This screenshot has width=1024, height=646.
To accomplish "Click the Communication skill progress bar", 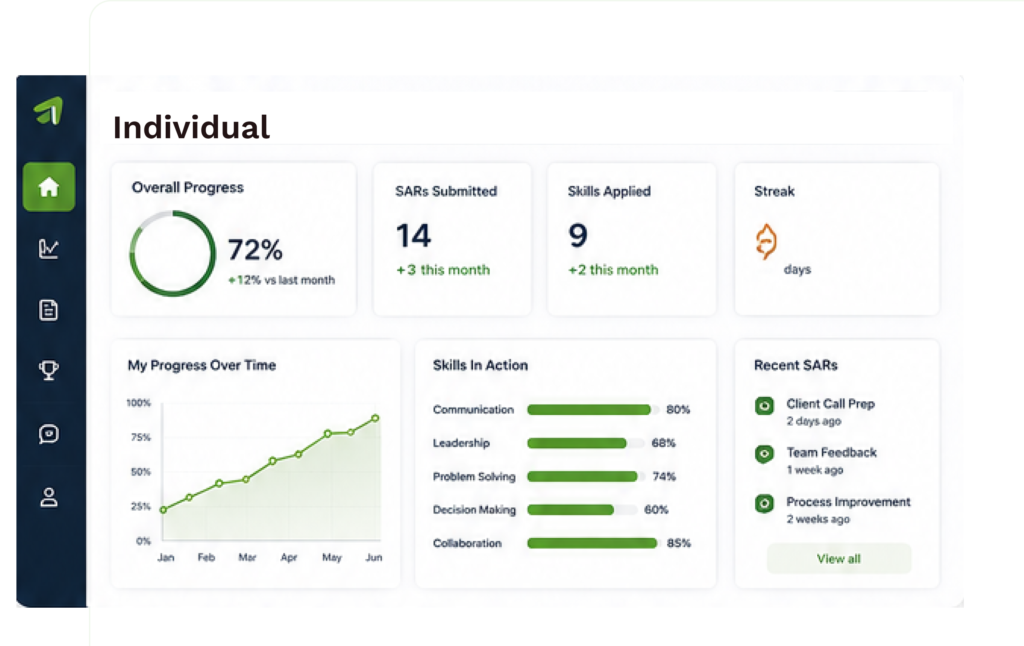I will (x=592, y=410).
